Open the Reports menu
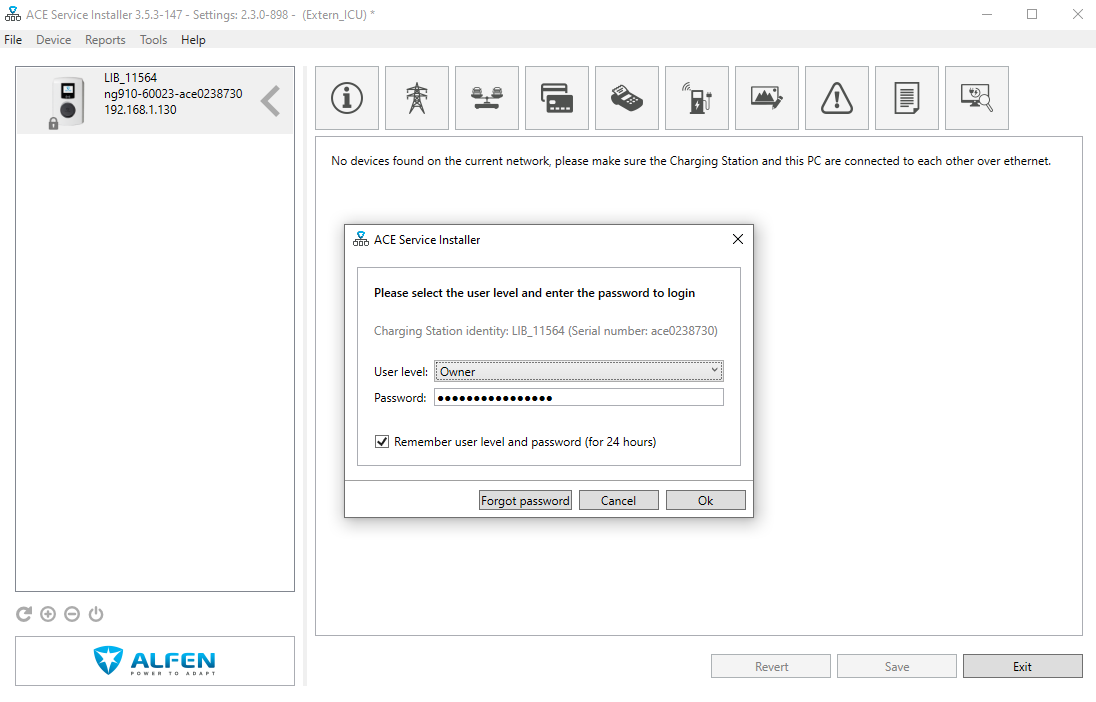Viewport: 1096px width, 702px height. point(106,40)
